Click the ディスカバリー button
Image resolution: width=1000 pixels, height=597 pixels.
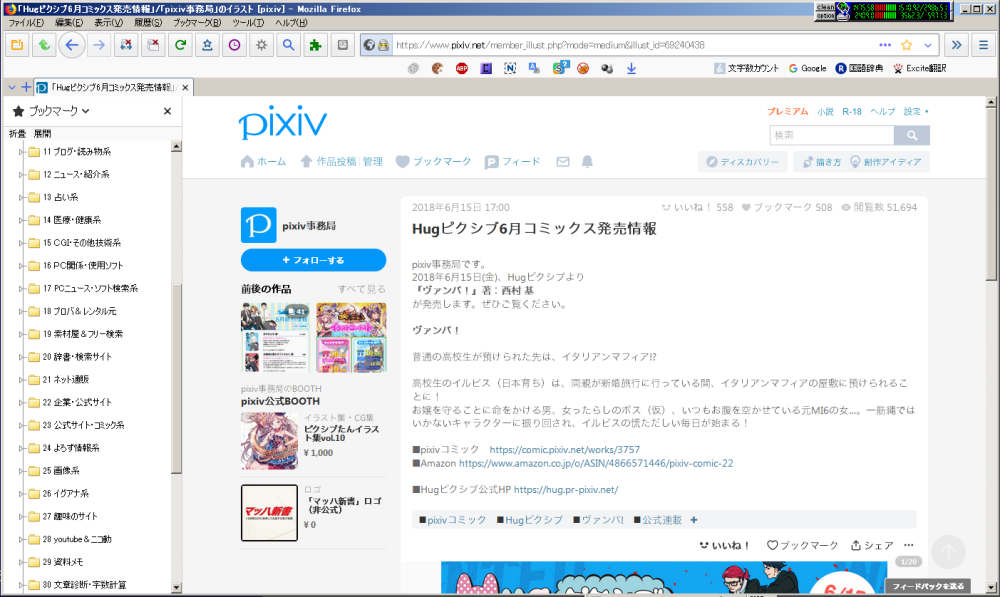click(x=742, y=162)
